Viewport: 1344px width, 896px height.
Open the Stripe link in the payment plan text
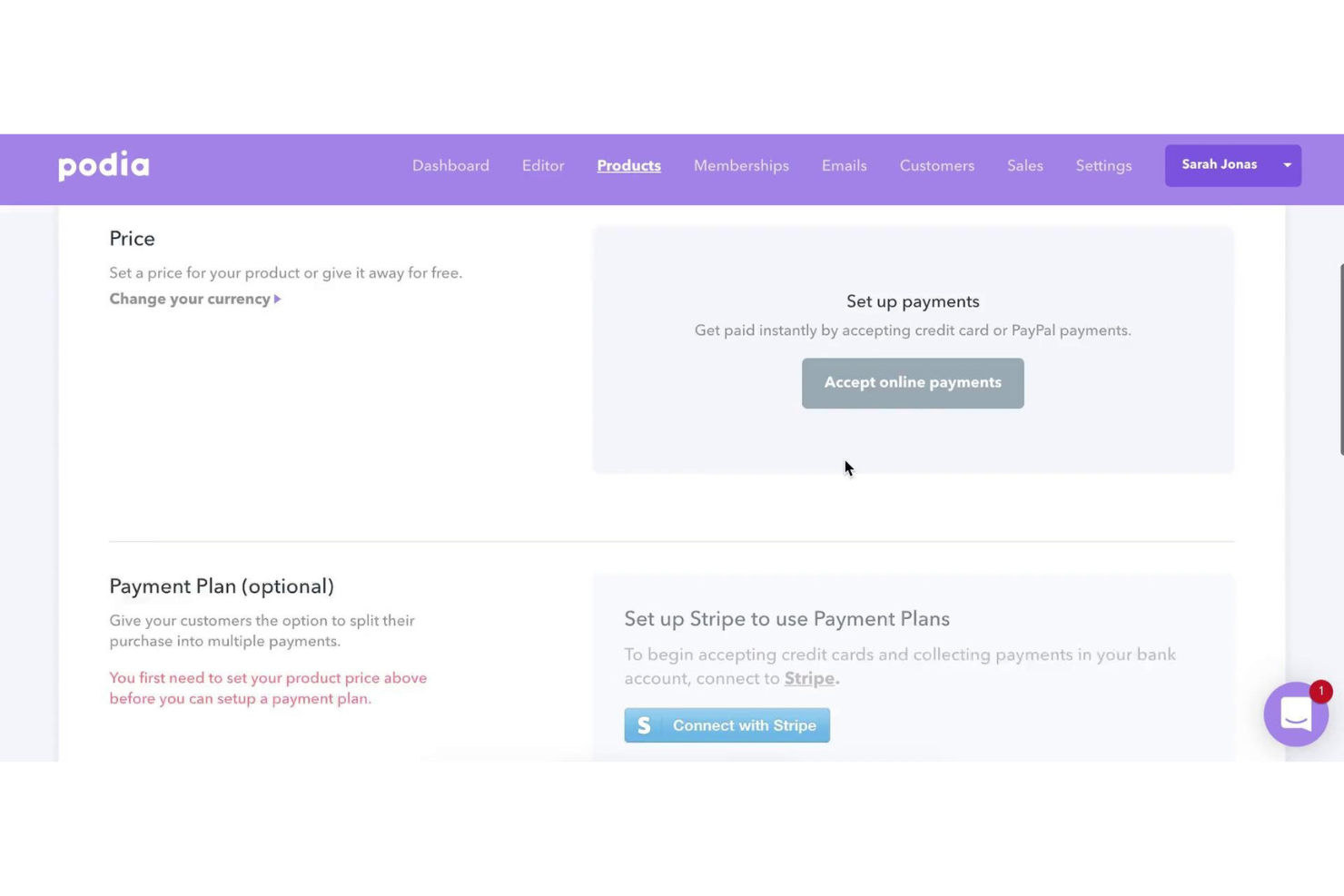[x=808, y=678]
